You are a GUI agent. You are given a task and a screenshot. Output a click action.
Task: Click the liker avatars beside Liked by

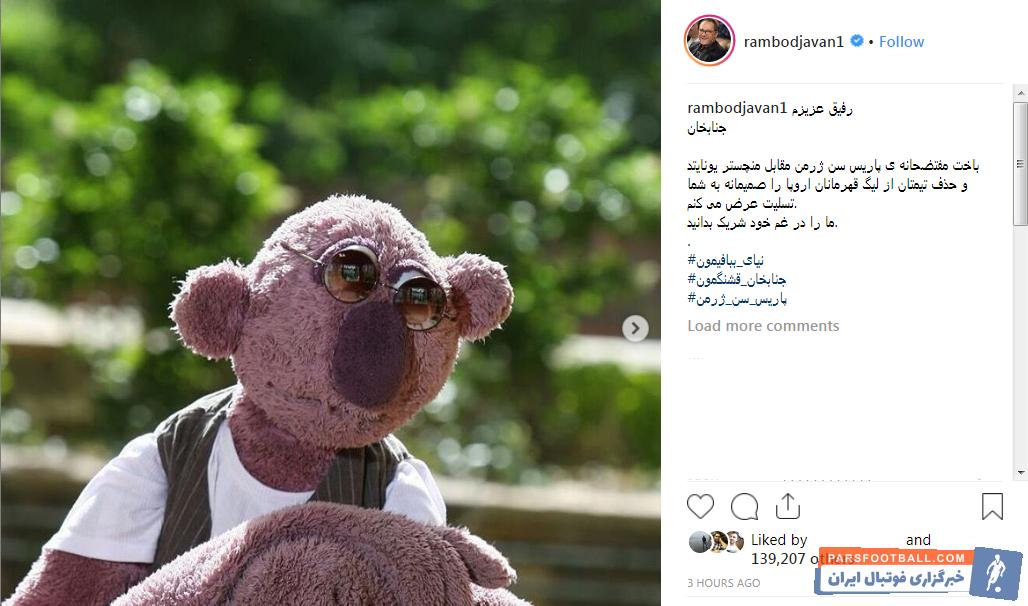[x=716, y=542]
